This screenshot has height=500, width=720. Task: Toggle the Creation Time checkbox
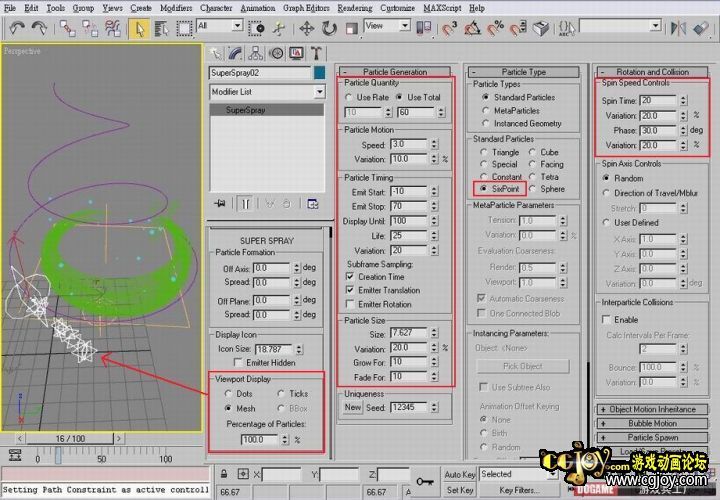[350, 276]
